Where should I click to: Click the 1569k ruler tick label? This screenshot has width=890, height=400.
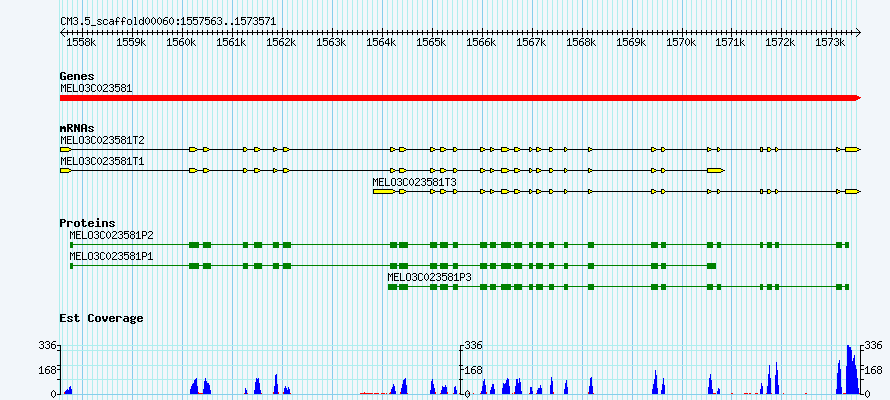coord(632,43)
